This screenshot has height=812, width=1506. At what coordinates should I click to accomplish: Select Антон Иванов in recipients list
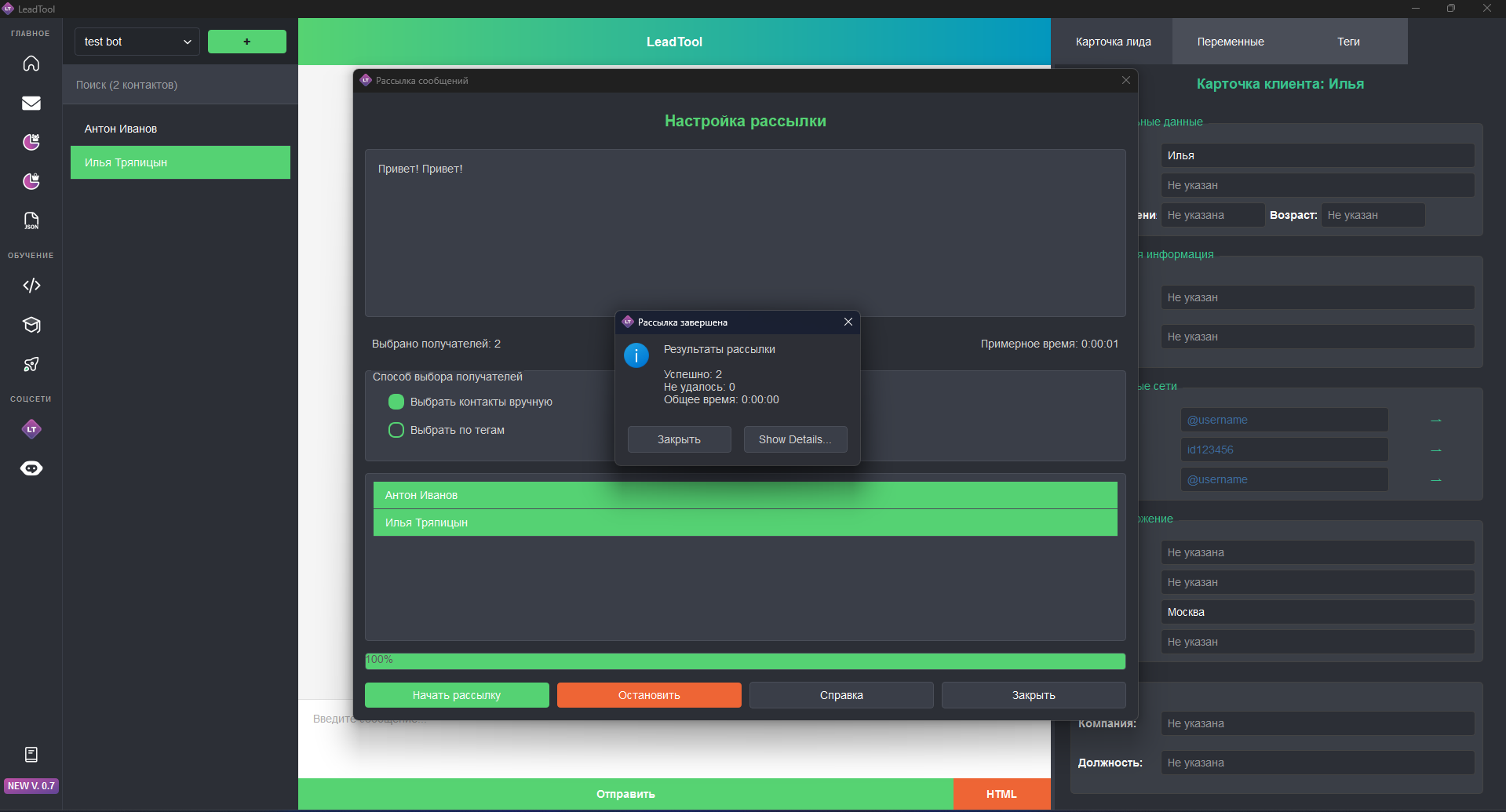746,495
